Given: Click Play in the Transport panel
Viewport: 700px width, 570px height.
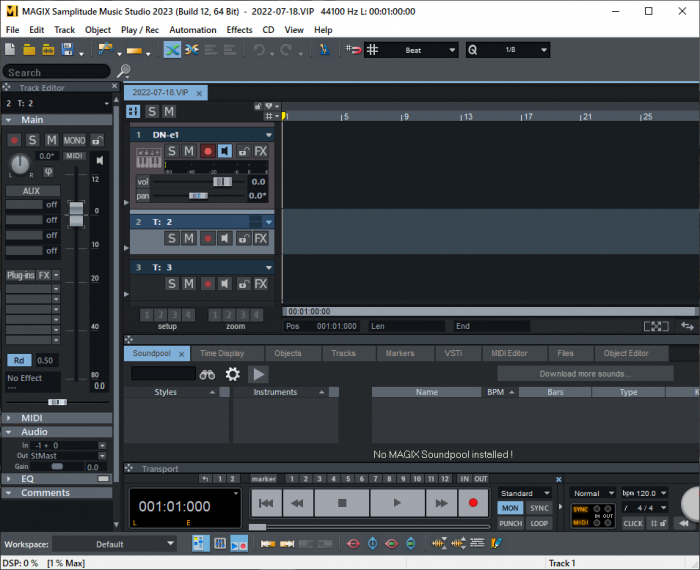Looking at the screenshot, I should [x=398, y=503].
